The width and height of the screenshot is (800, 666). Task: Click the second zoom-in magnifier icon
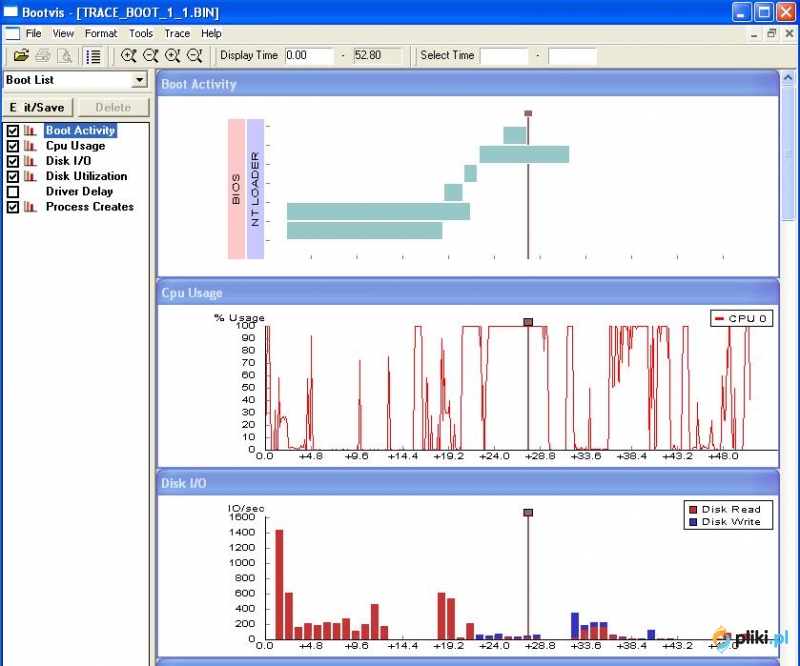click(172, 55)
